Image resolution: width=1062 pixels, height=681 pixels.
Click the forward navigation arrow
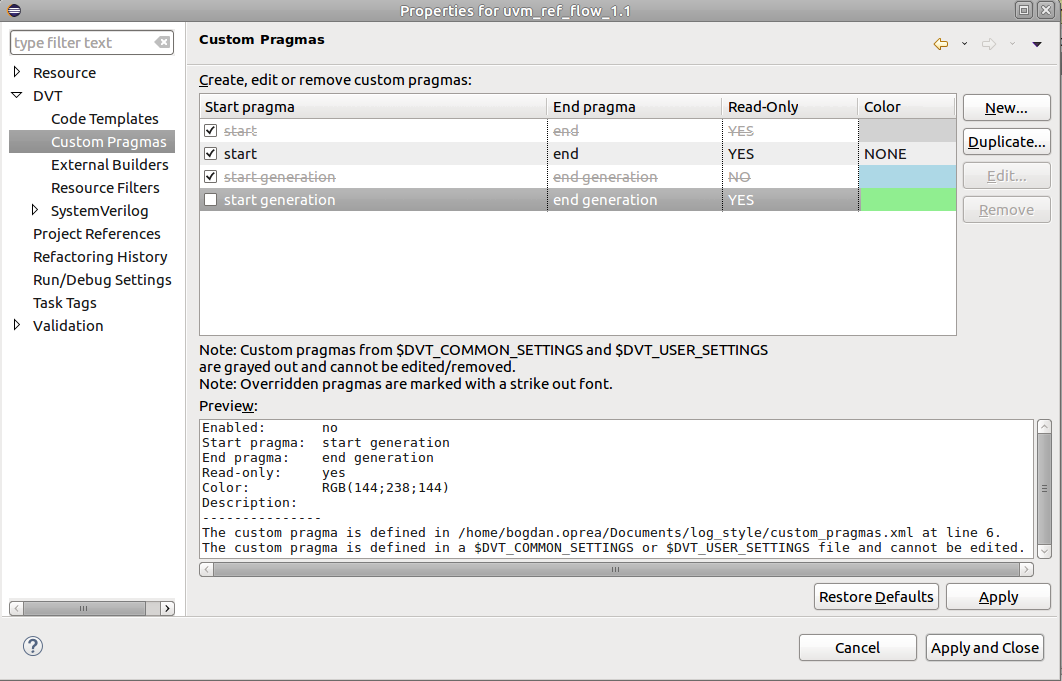coord(986,44)
